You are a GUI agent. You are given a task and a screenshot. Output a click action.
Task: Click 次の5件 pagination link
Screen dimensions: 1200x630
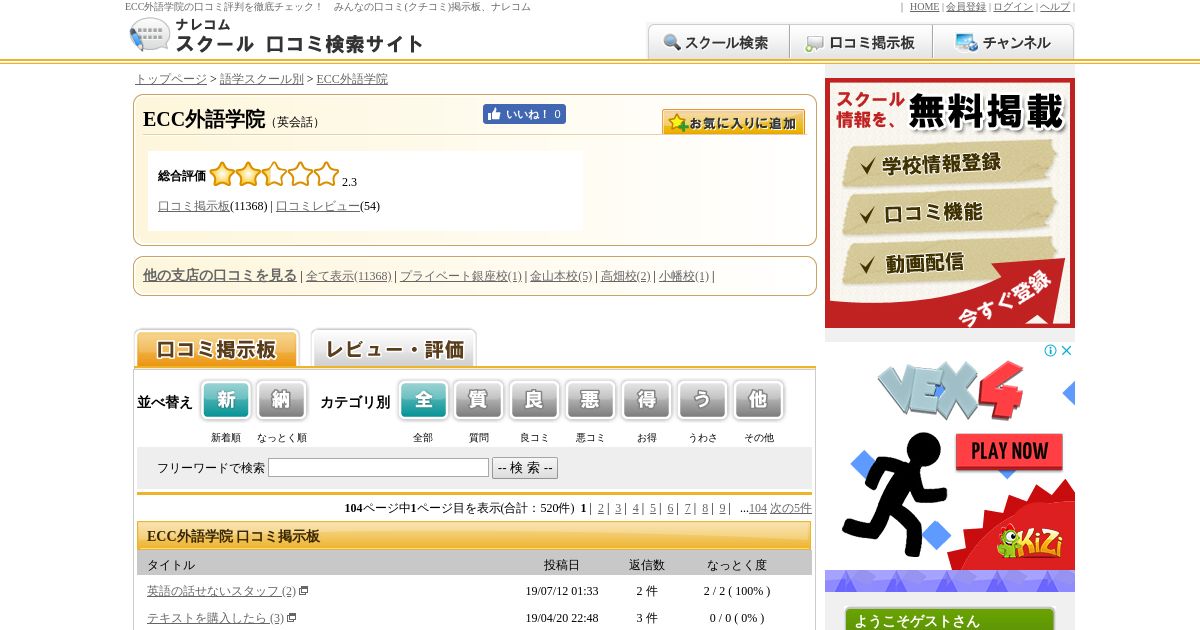[x=791, y=508]
